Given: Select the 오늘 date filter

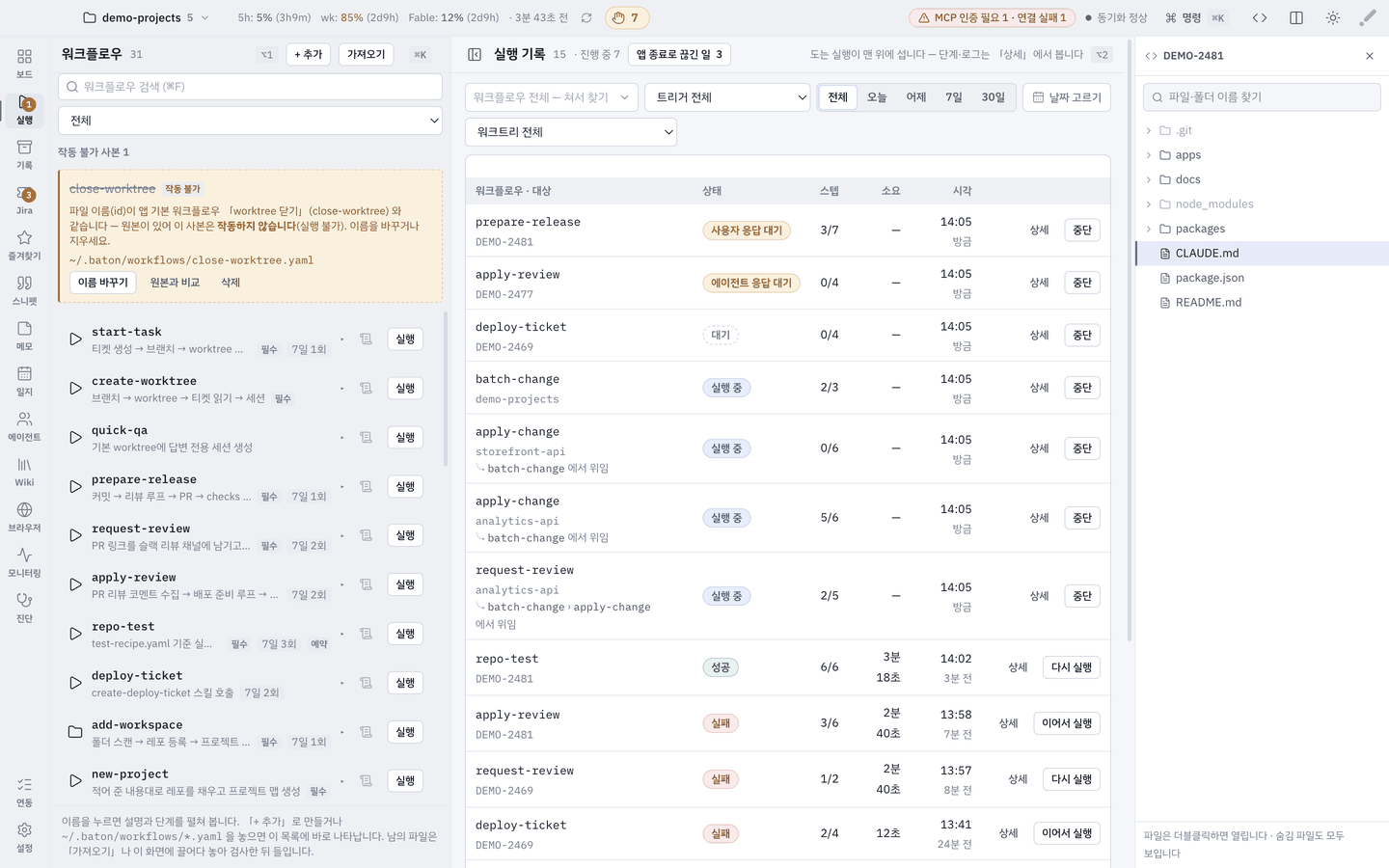Looking at the screenshot, I should click(877, 97).
